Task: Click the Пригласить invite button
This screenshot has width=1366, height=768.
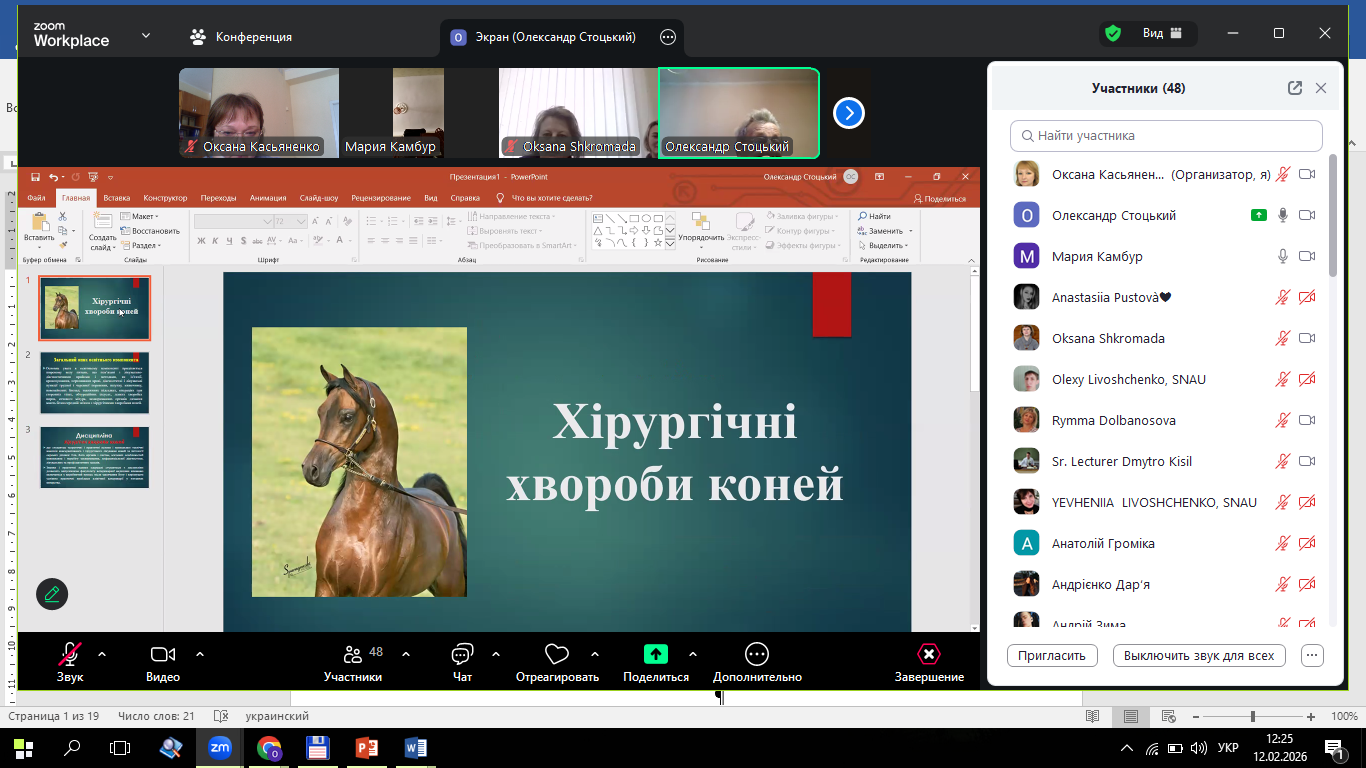Action: [x=1052, y=656]
